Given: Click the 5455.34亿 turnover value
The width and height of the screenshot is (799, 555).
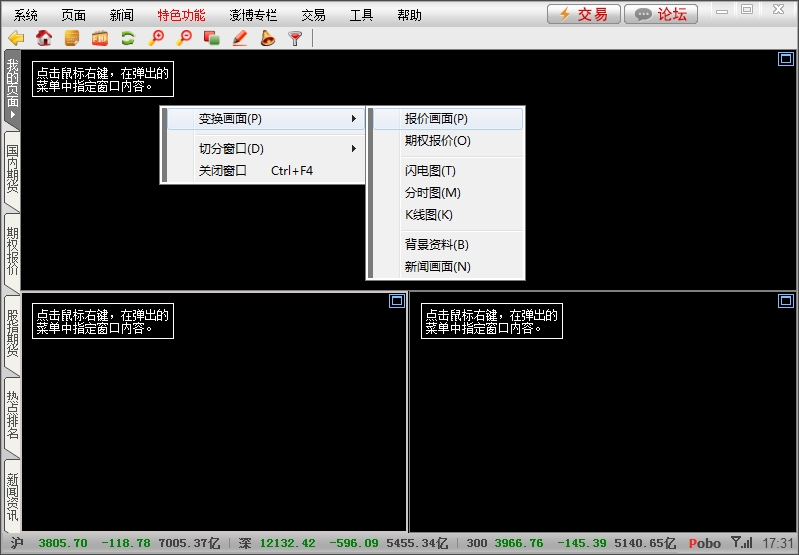Looking at the screenshot, I should [417, 543].
